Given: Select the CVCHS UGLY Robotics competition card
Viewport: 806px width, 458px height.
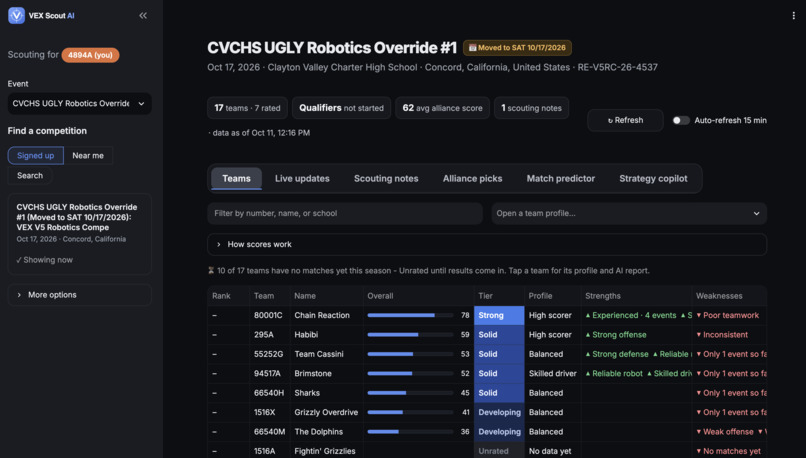Looking at the screenshot, I should tap(79, 234).
